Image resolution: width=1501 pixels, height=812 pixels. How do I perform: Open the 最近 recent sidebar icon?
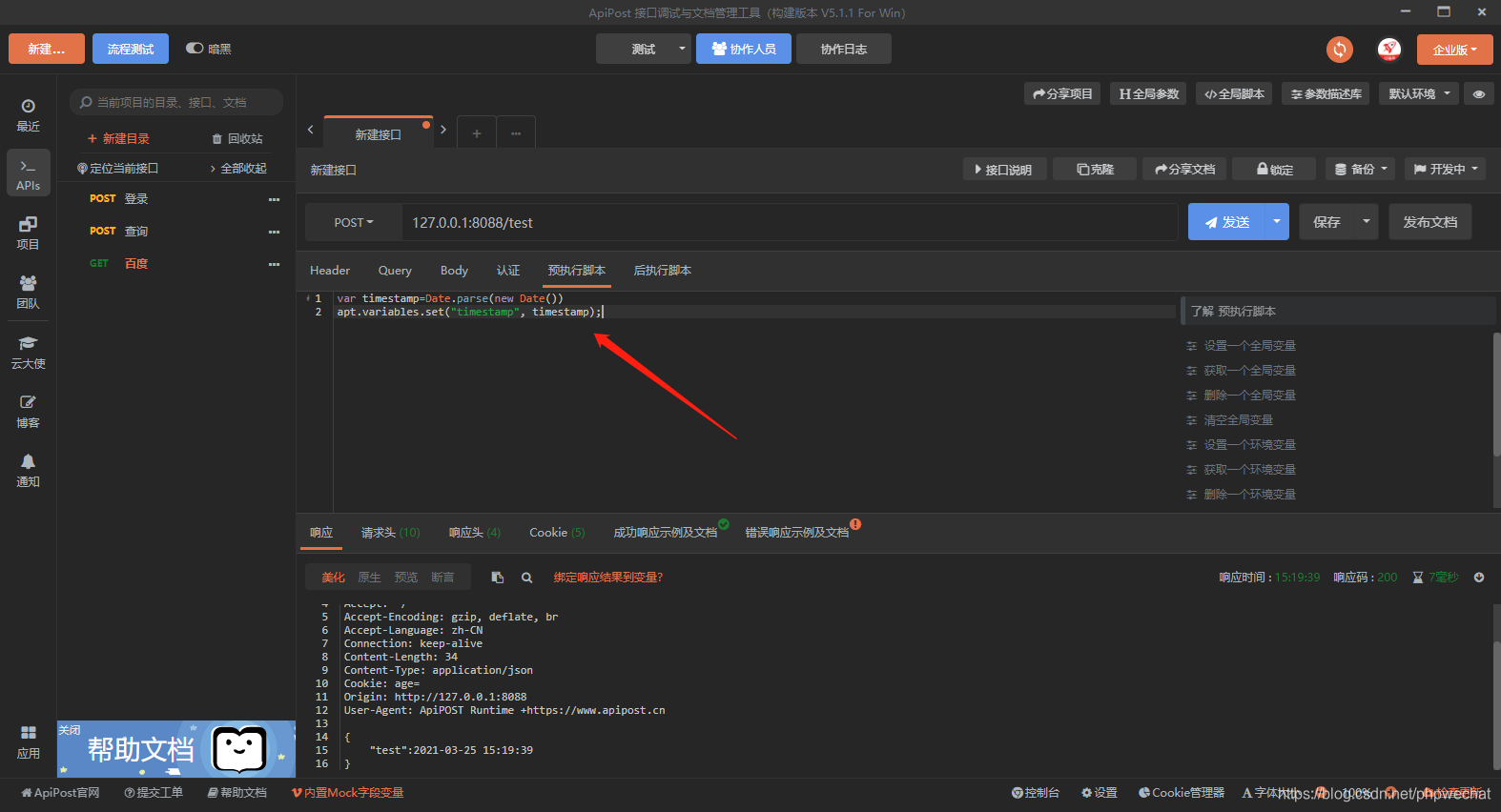28,114
